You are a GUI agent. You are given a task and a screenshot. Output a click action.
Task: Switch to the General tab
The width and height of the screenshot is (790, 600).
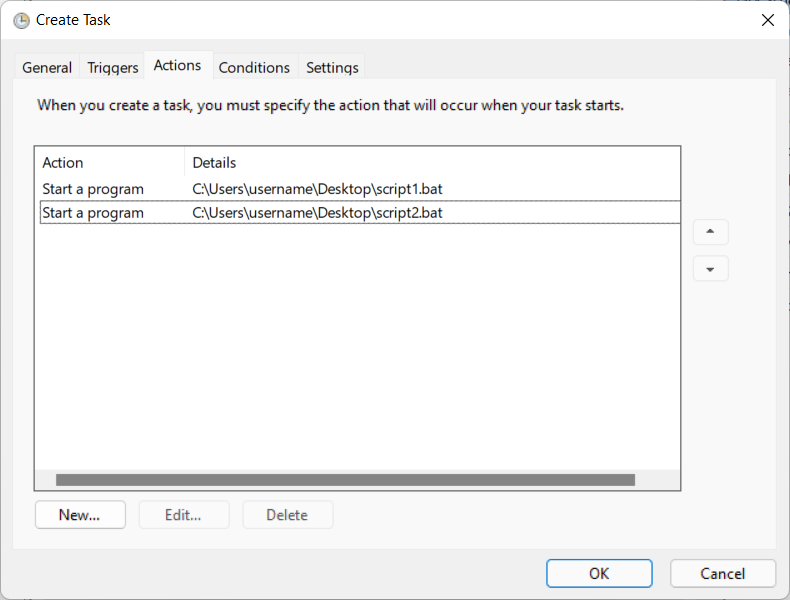click(x=47, y=67)
